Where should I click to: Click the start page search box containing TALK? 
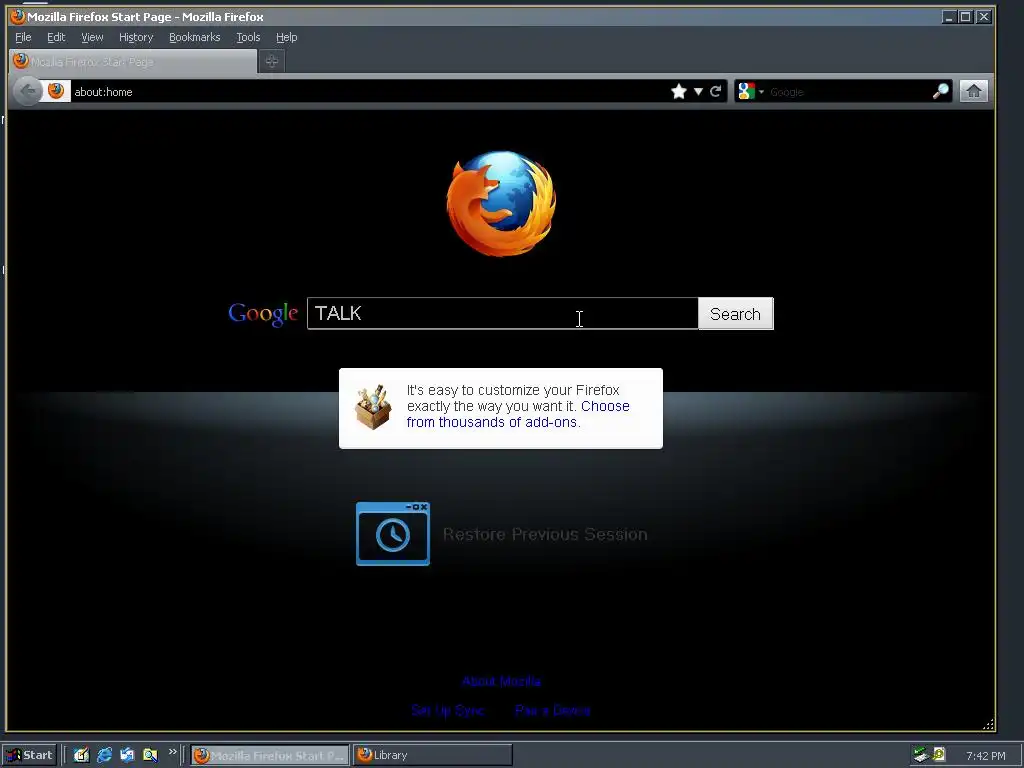pyautogui.click(x=502, y=313)
